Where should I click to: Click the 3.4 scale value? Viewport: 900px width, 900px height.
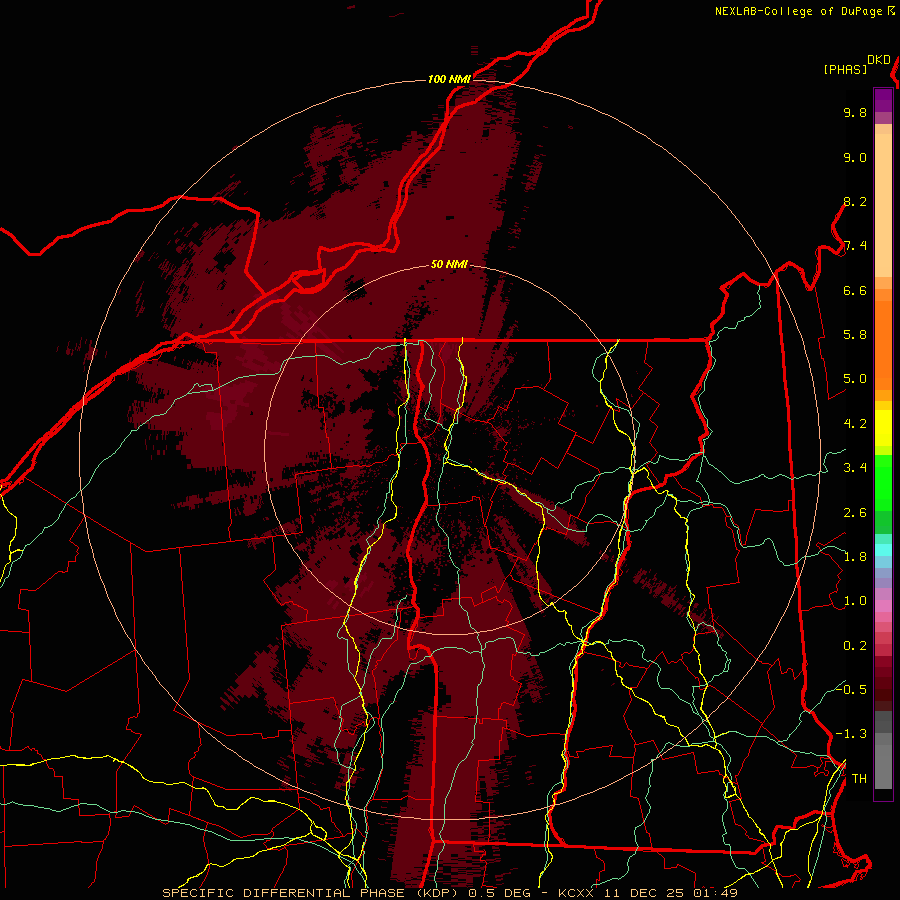pos(855,468)
